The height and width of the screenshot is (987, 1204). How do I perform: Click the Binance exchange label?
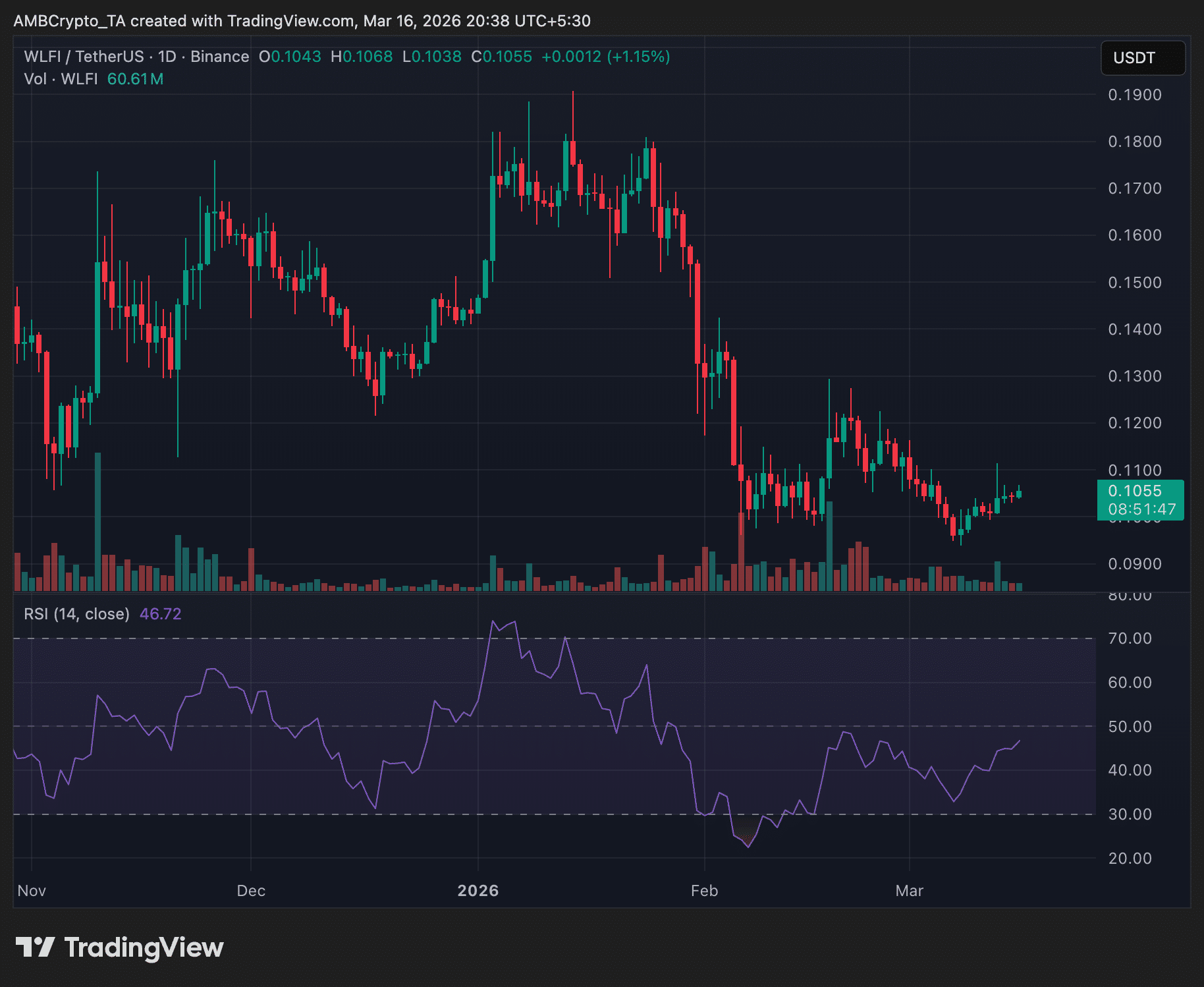pos(219,57)
